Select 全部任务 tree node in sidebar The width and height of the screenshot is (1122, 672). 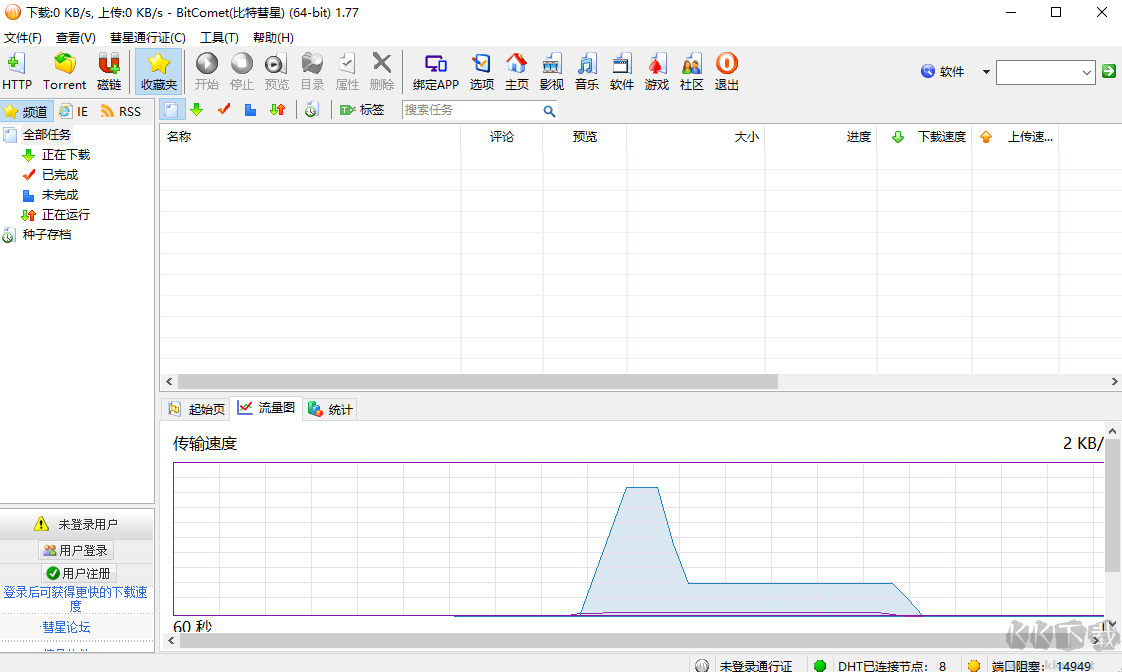pos(46,135)
